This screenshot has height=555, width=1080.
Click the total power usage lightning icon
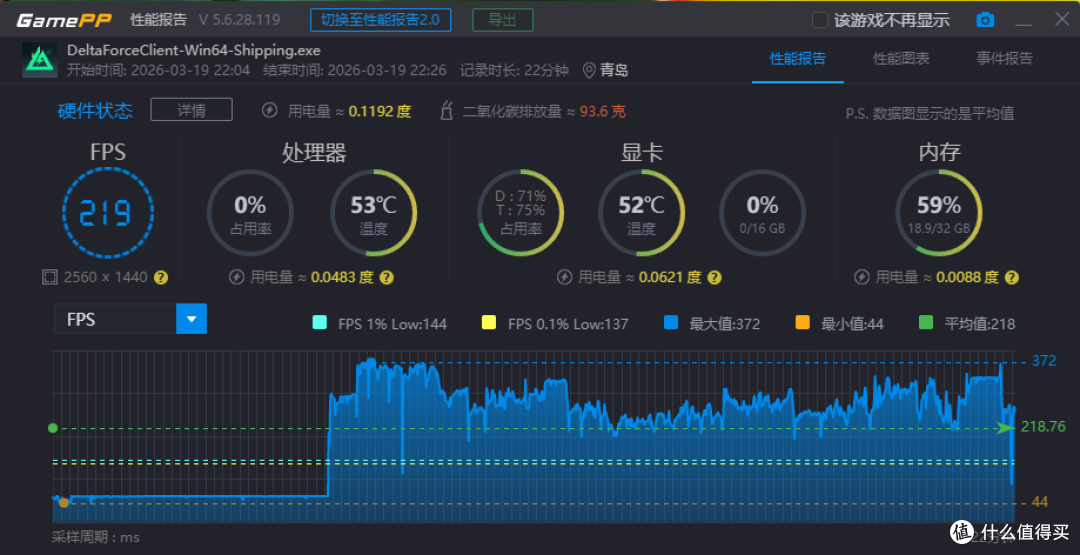tap(270, 110)
